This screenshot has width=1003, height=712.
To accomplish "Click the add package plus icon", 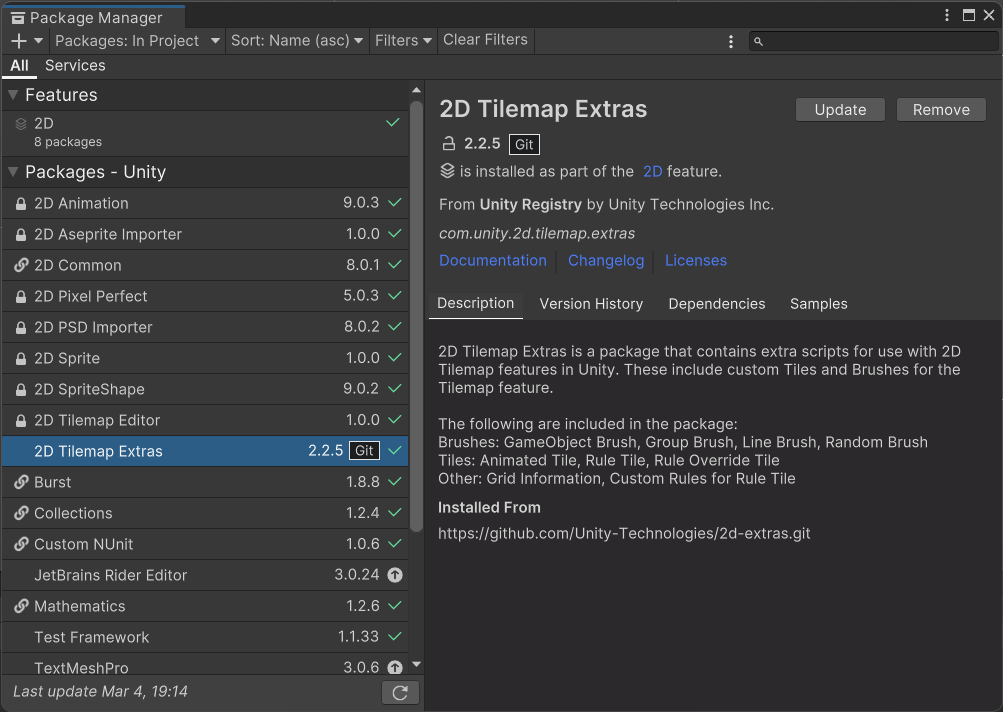I will click(x=19, y=41).
